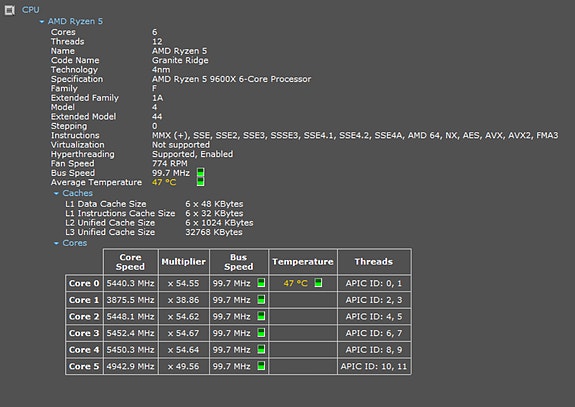This screenshot has height=407, width=575.
Task: Click the 47 °C average temperature value
Action: [x=164, y=182]
